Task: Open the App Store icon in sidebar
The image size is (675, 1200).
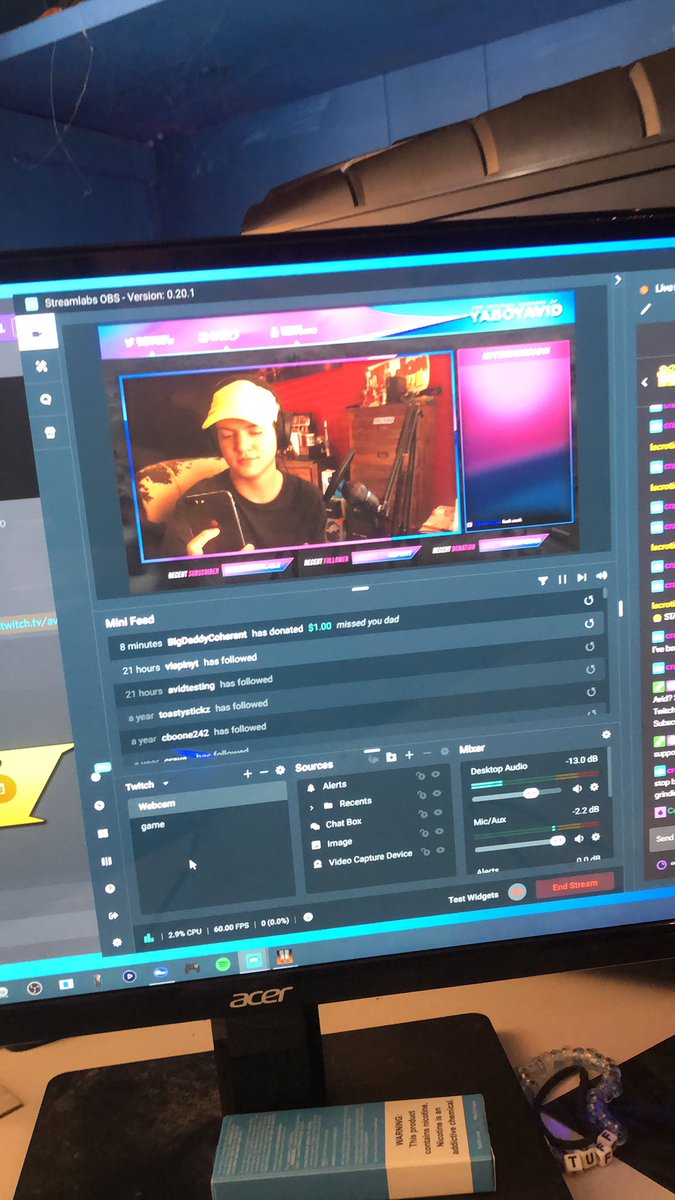Action: click(50, 432)
